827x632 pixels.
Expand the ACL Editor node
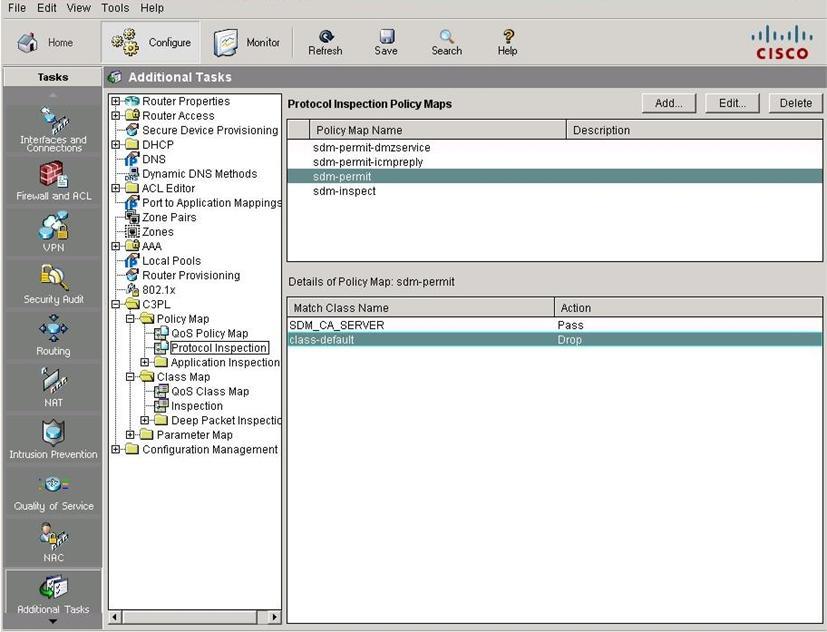[x=116, y=188]
